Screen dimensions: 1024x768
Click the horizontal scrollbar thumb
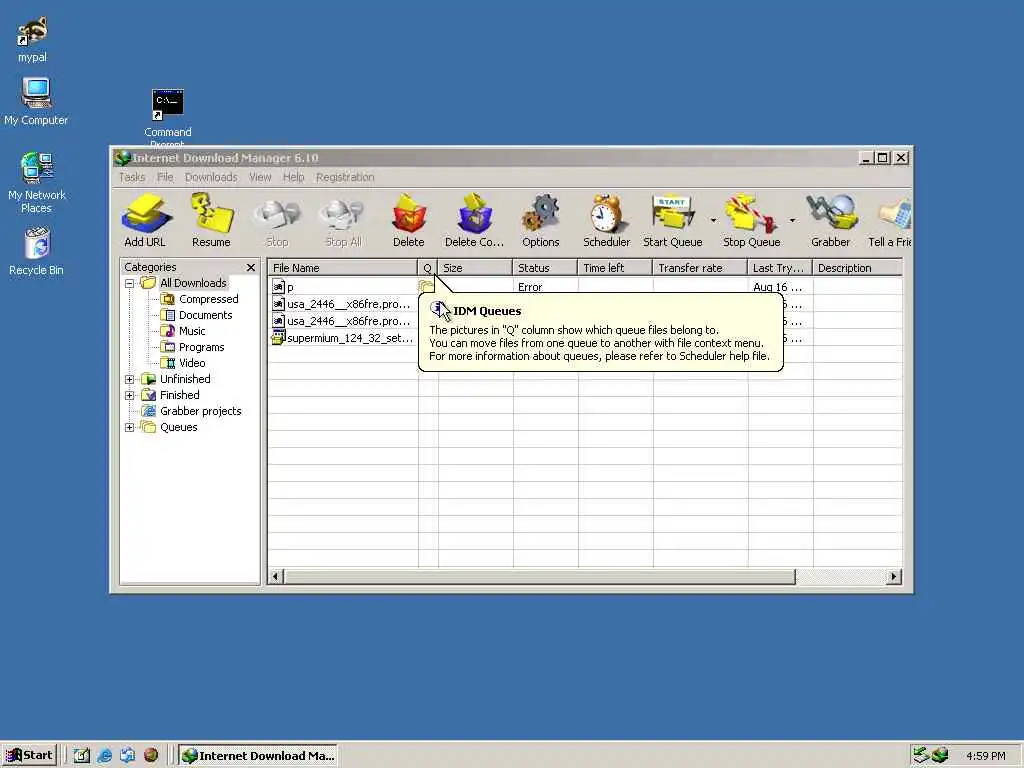pos(539,577)
